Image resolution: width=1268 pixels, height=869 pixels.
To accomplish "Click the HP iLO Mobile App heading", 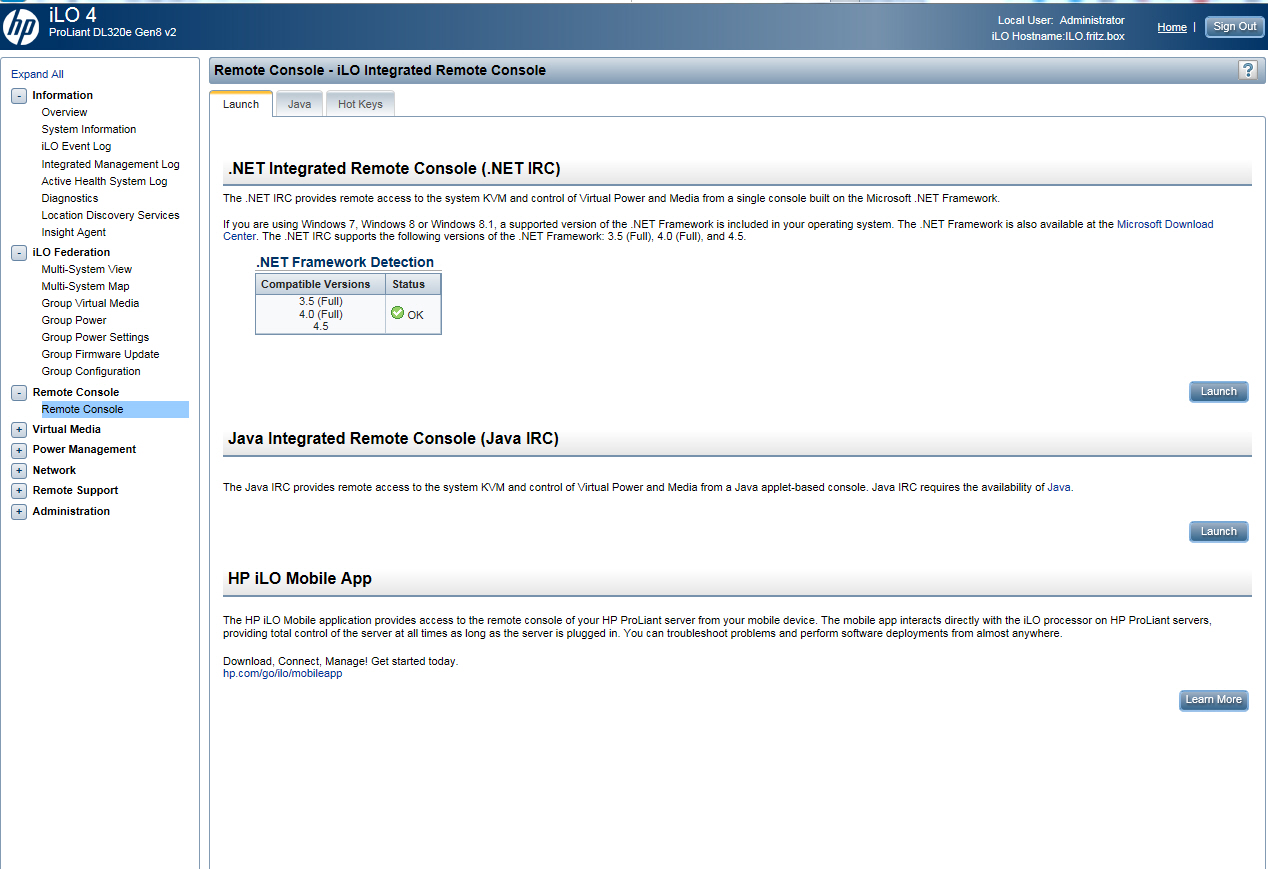I will (300, 579).
